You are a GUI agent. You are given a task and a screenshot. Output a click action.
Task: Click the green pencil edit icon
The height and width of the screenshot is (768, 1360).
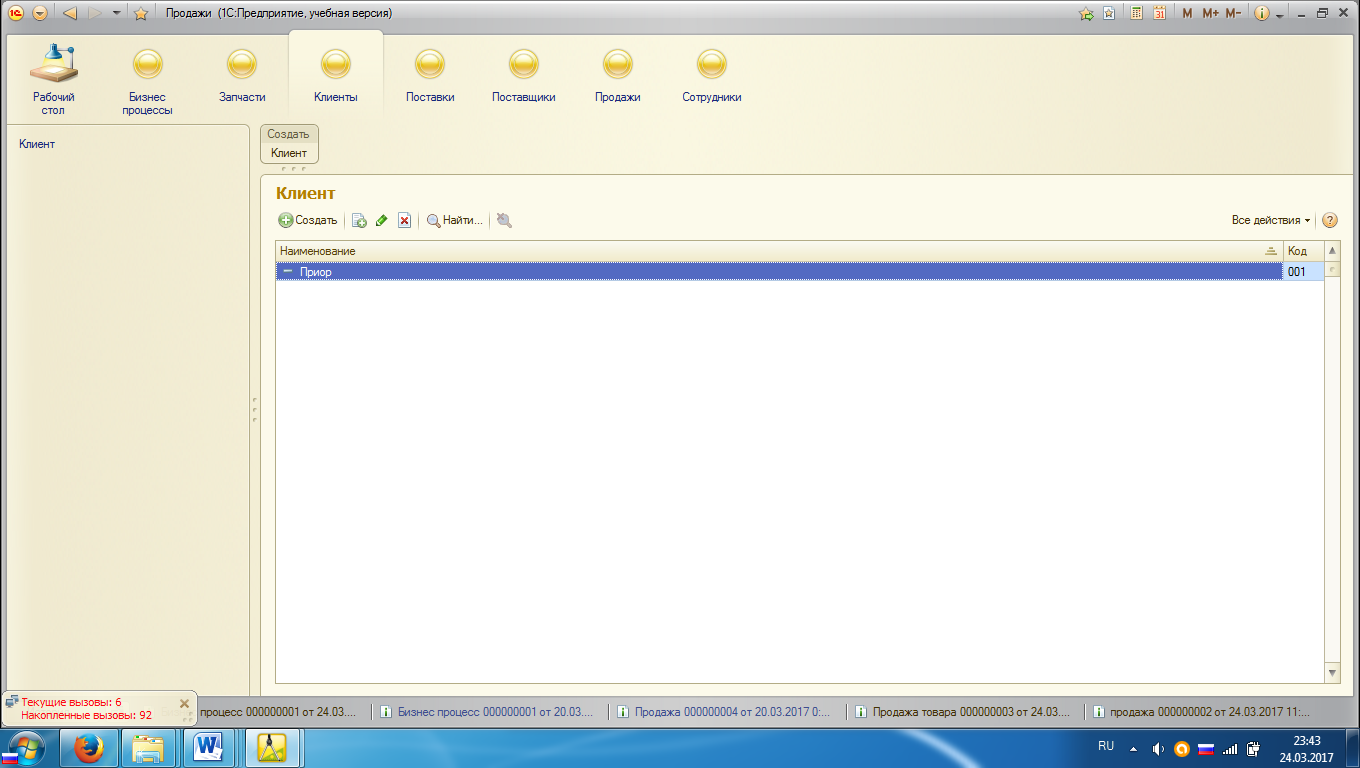pyautogui.click(x=381, y=220)
